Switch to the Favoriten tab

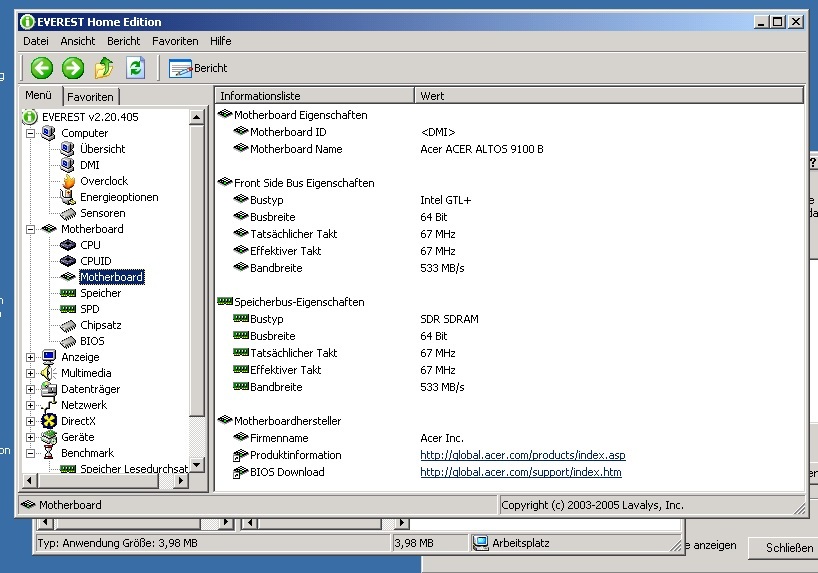(x=90, y=97)
